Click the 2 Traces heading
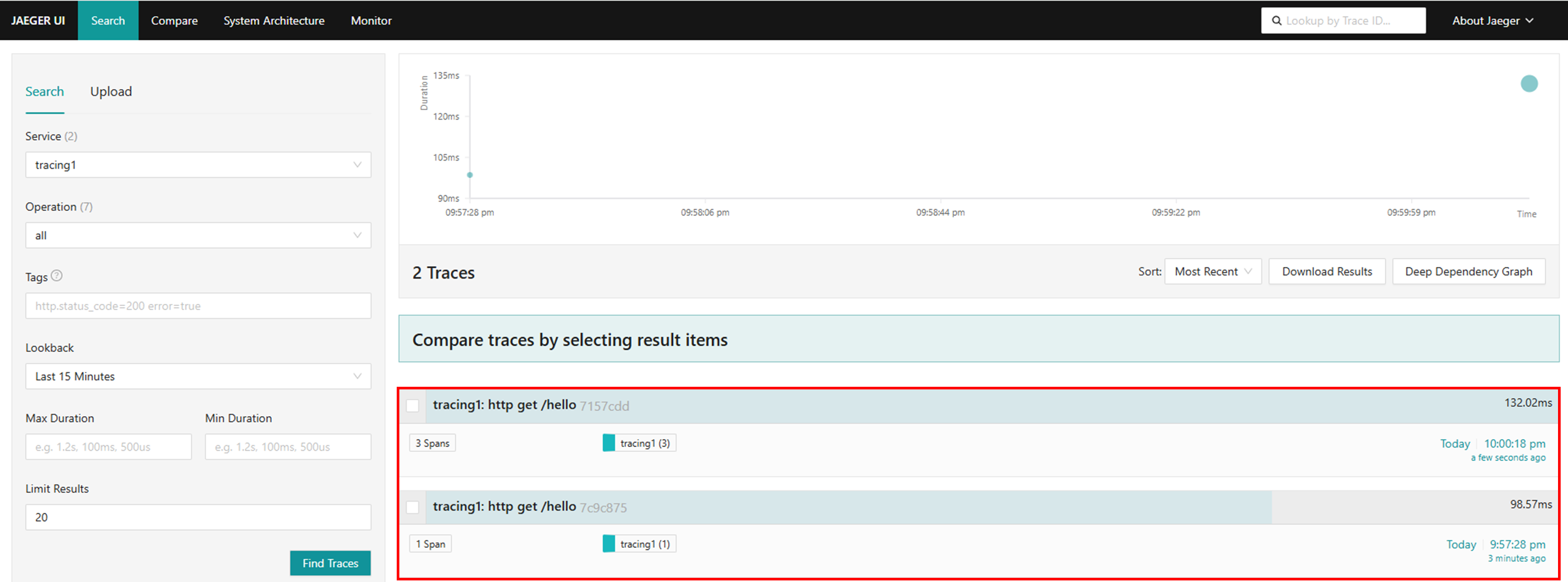Viewport: 1568px width, 582px height. [x=444, y=273]
